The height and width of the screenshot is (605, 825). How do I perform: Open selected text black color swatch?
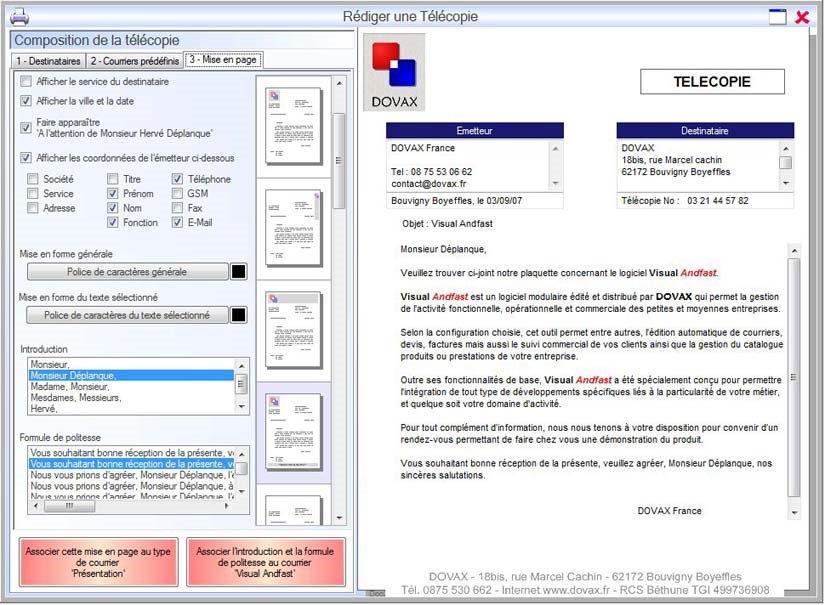tap(238, 315)
